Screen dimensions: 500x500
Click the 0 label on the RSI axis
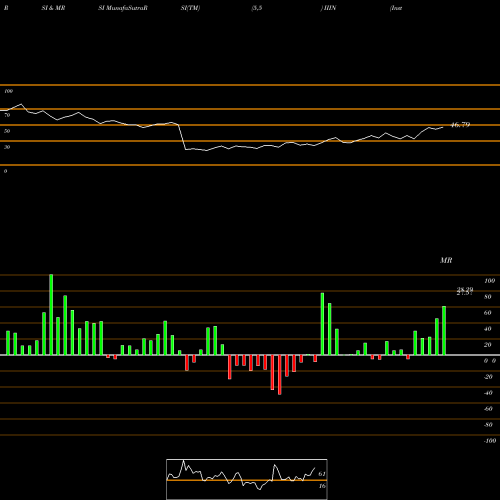(x=5, y=171)
